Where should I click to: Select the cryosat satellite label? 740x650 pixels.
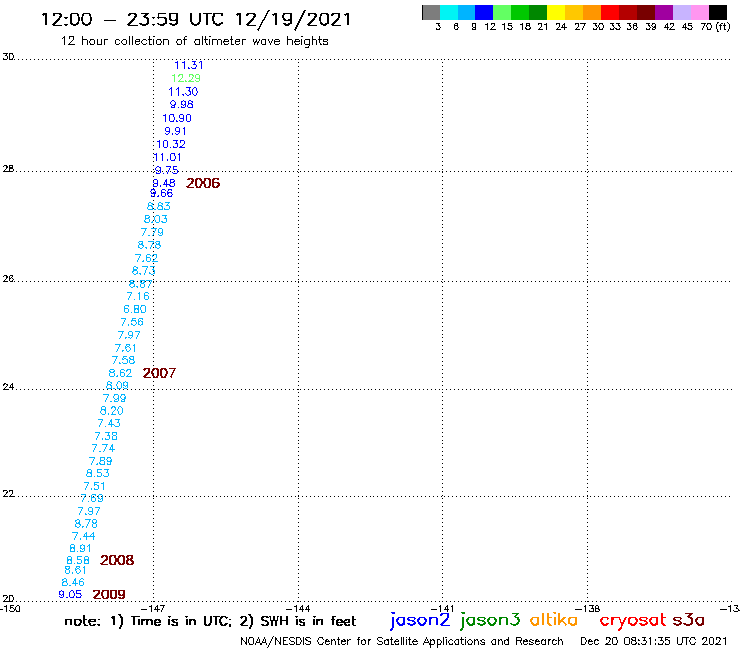click(x=632, y=621)
